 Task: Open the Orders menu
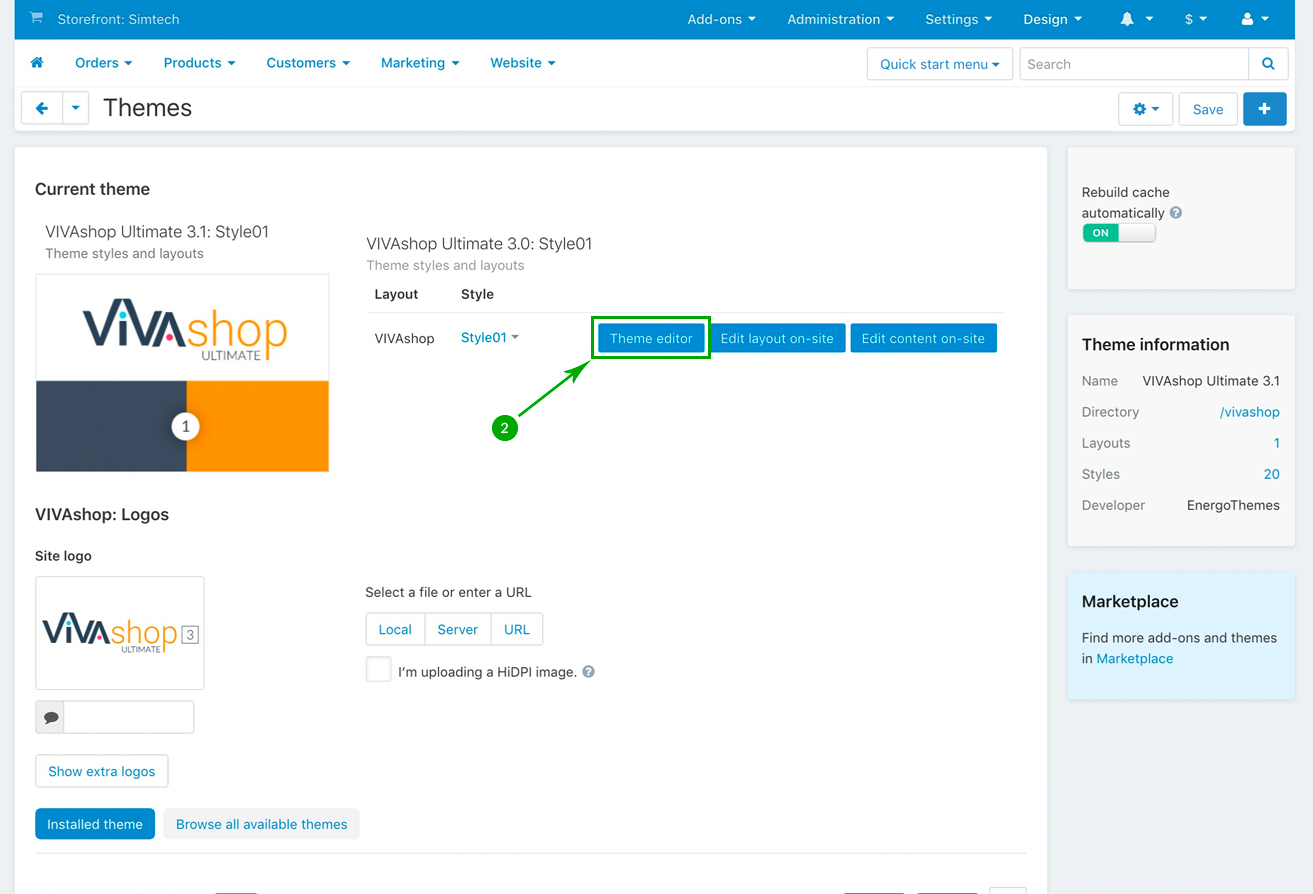point(104,63)
